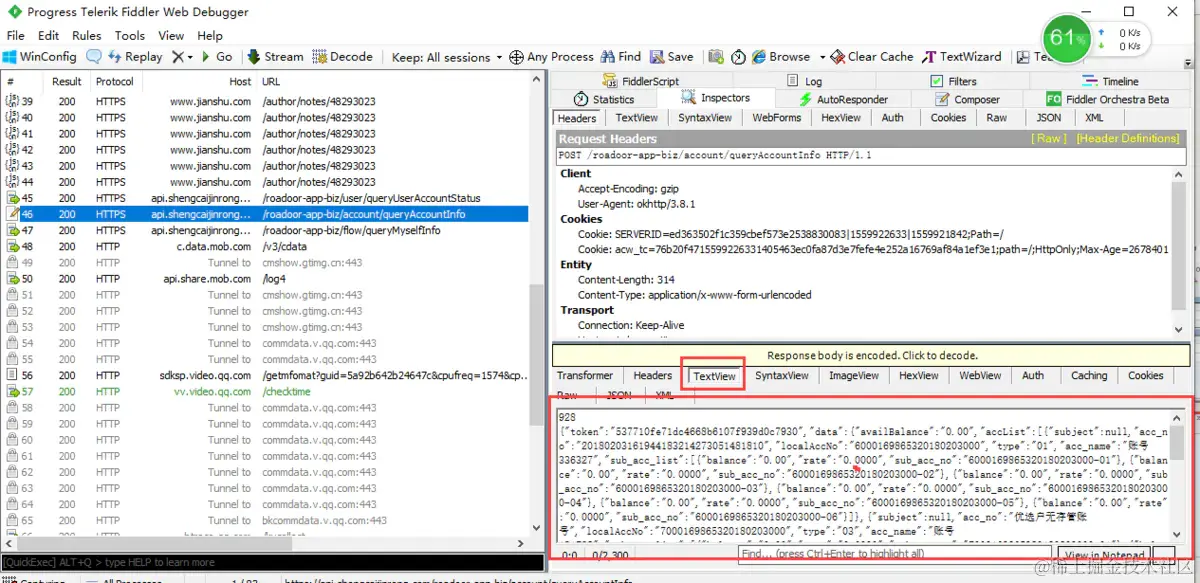1200x583 pixels.
Task: Open the TextWizard tool
Action: click(962, 57)
